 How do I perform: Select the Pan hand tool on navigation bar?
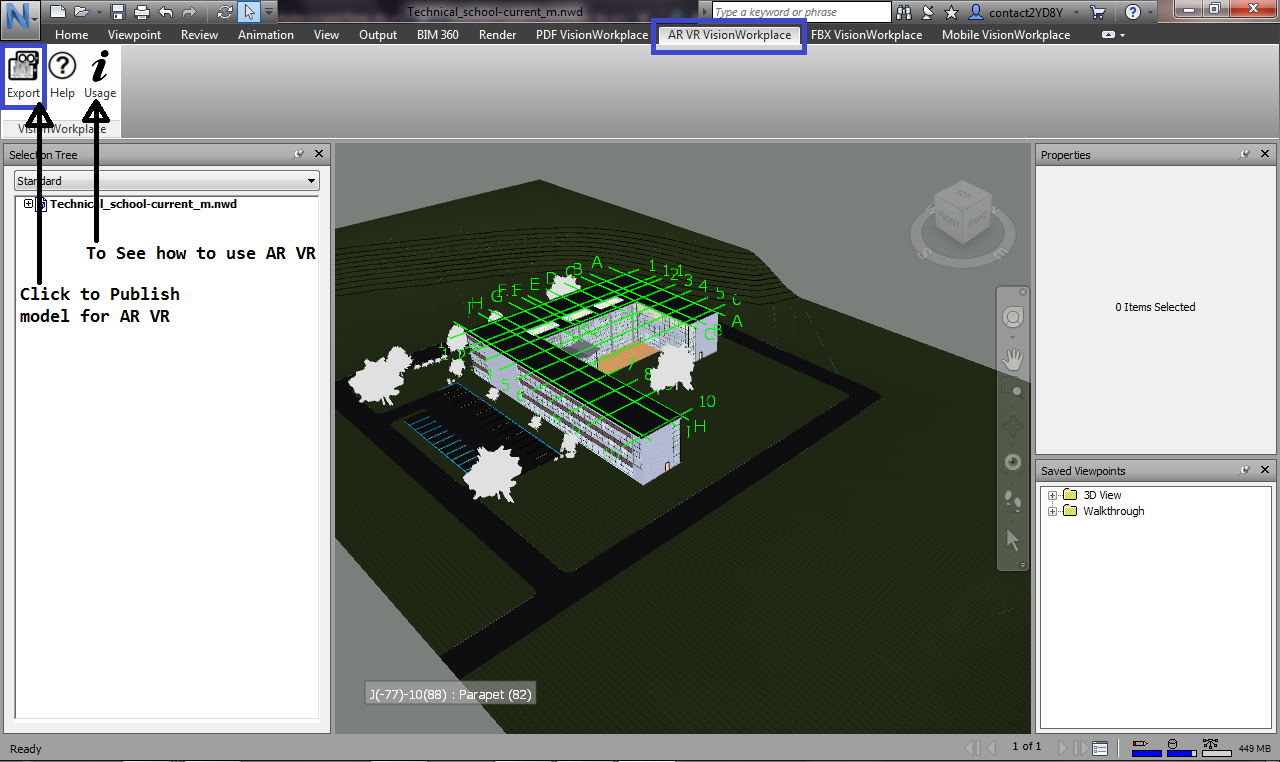(1012, 357)
